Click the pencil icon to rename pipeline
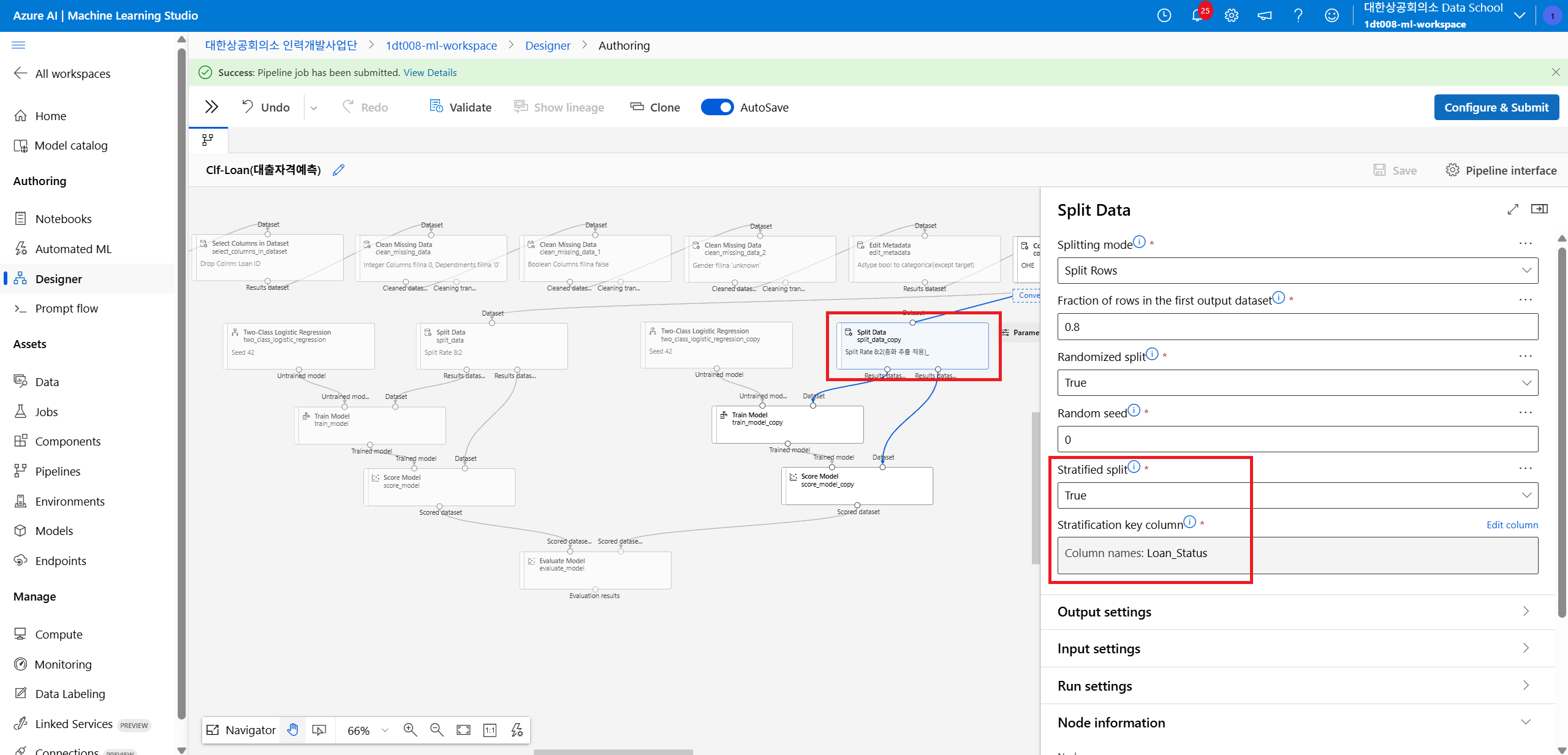 coord(338,170)
